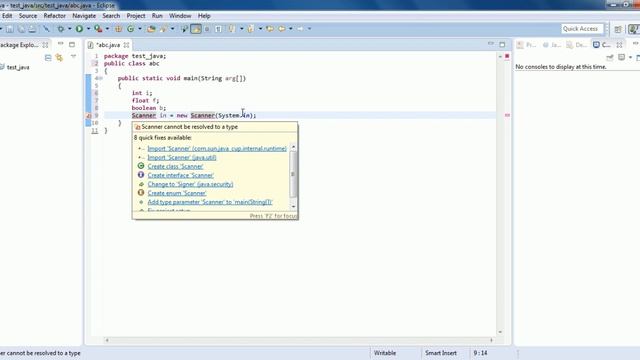Open the Refactor menu
Viewport: 640px width, 360px height.
(55, 16)
